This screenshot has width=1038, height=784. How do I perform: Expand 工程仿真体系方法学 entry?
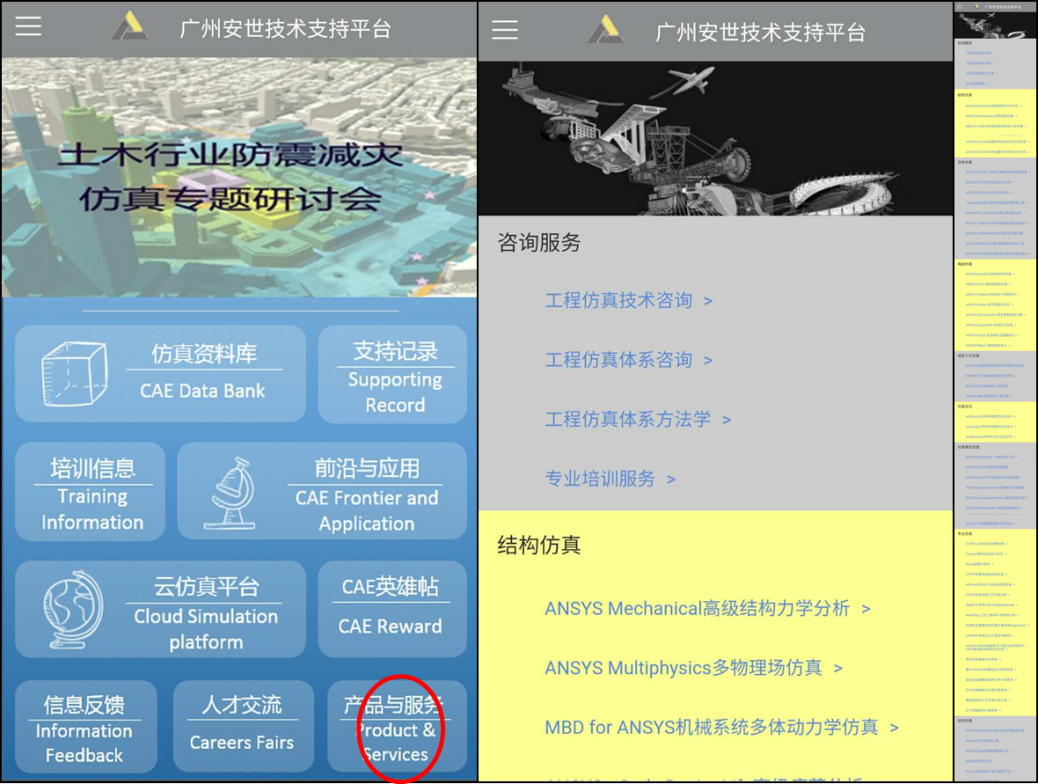(637, 419)
